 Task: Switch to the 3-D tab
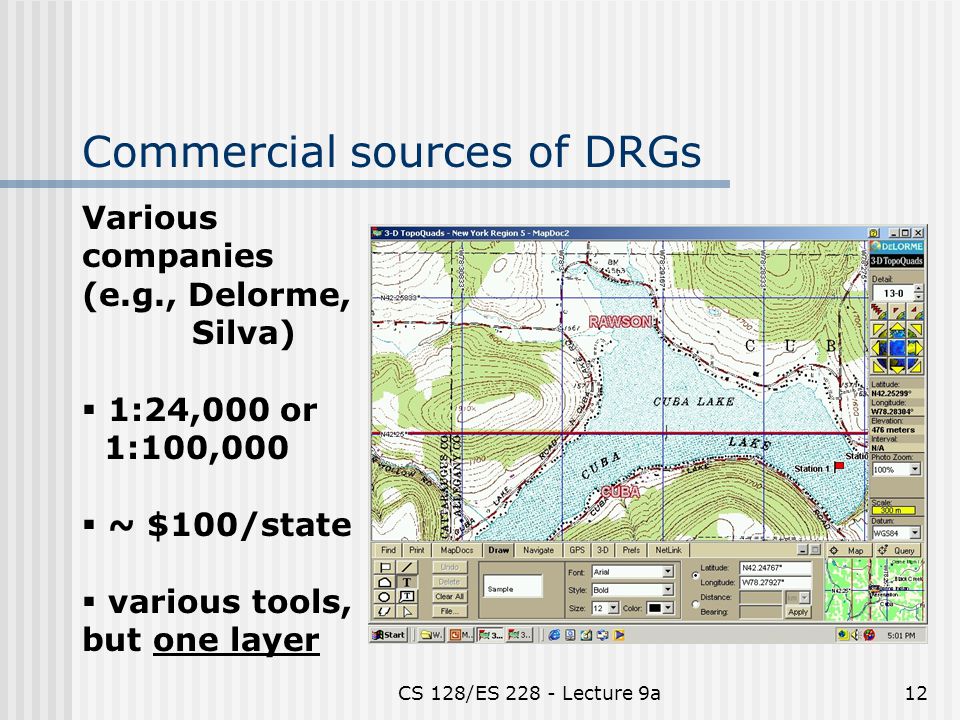click(603, 550)
